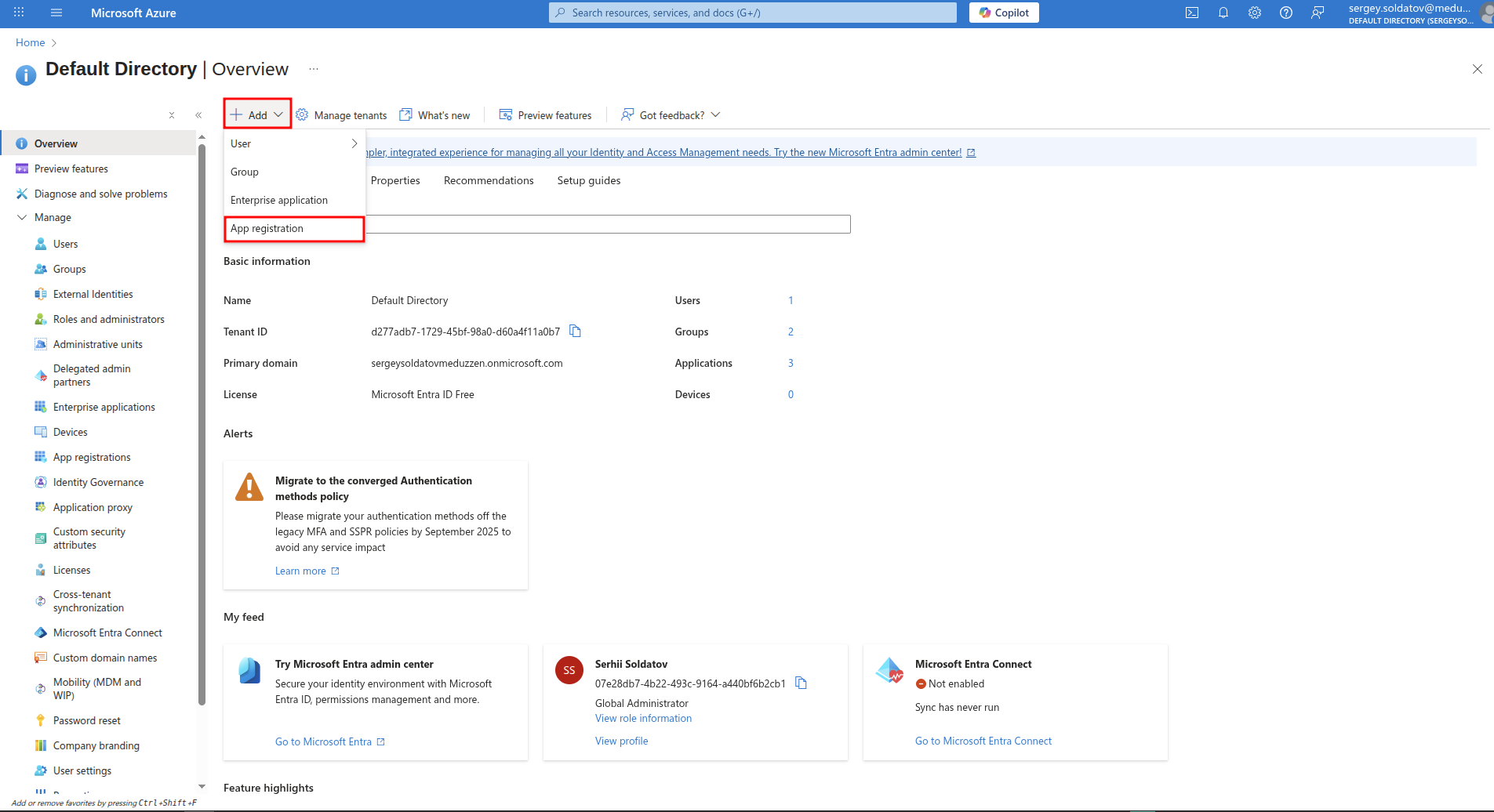Open Go to Microsoft Entra Connect link

pyautogui.click(x=983, y=741)
